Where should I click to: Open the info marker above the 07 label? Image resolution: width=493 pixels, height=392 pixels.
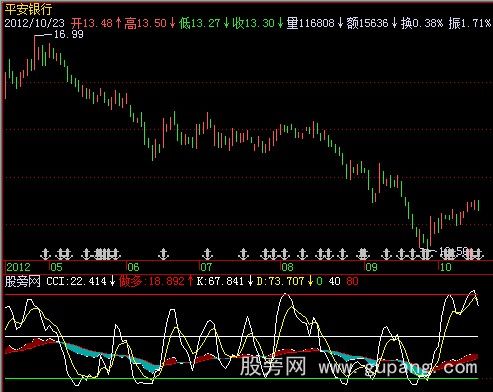[208, 254]
